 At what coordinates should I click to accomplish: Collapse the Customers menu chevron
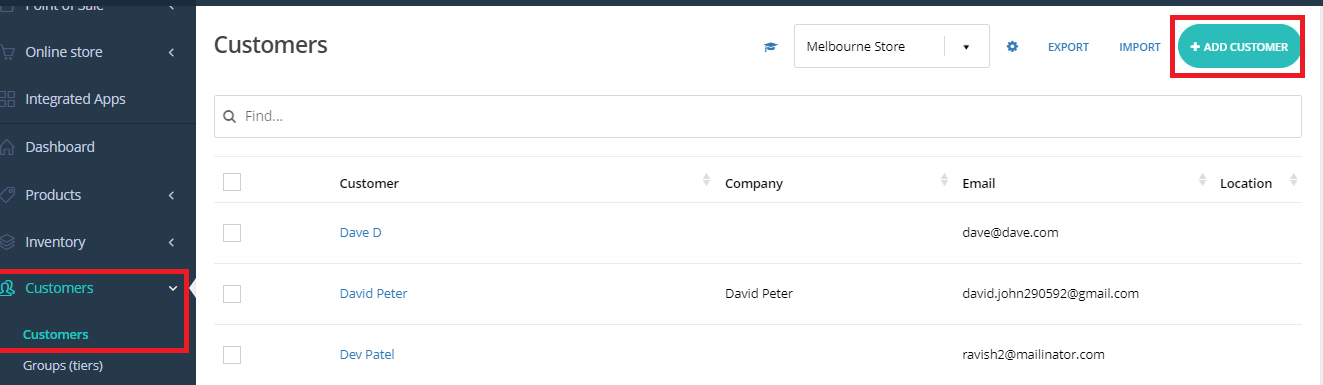click(x=172, y=288)
